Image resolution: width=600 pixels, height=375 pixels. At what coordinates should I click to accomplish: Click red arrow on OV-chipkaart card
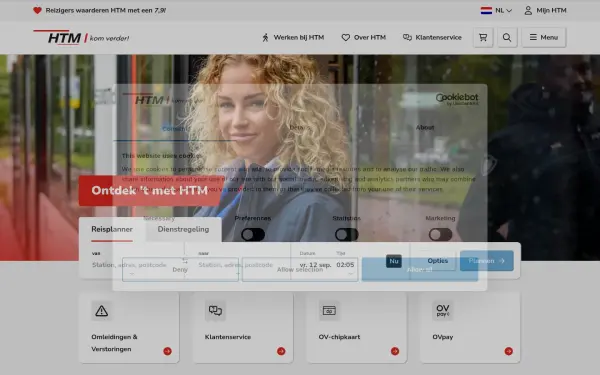(395, 351)
